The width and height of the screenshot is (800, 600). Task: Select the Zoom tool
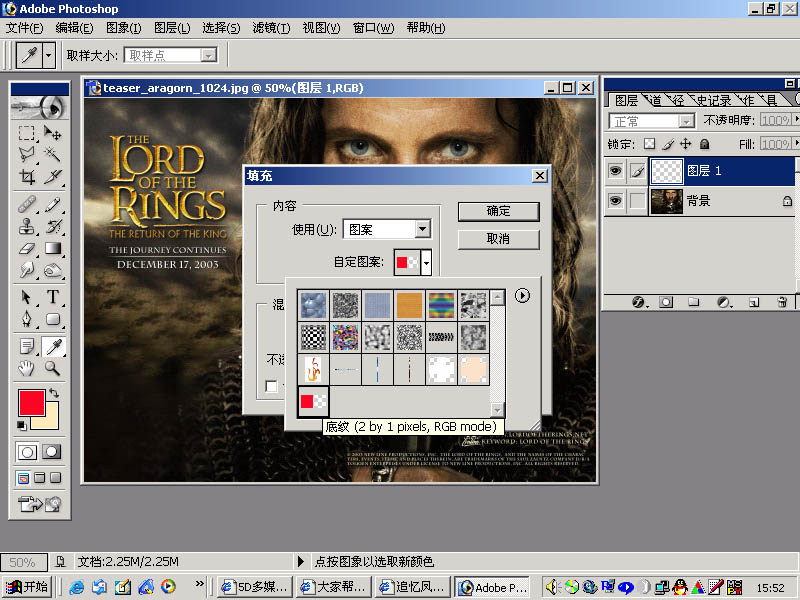point(53,368)
